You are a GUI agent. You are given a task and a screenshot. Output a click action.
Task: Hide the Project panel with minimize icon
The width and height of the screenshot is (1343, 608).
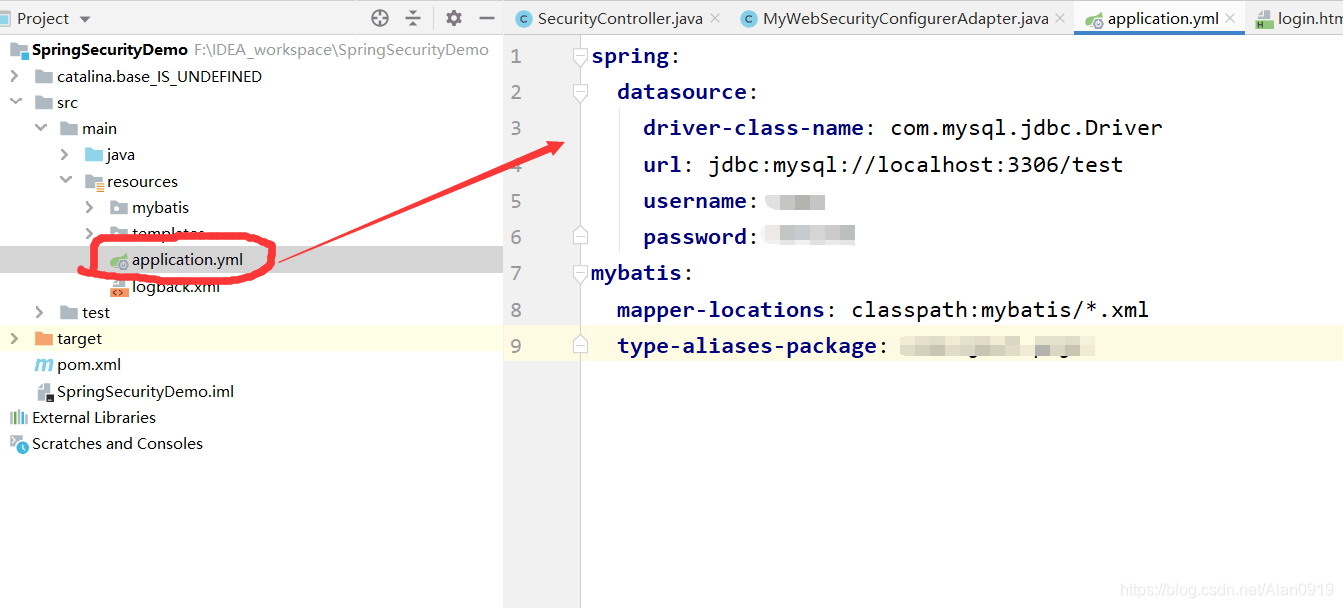(x=487, y=18)
